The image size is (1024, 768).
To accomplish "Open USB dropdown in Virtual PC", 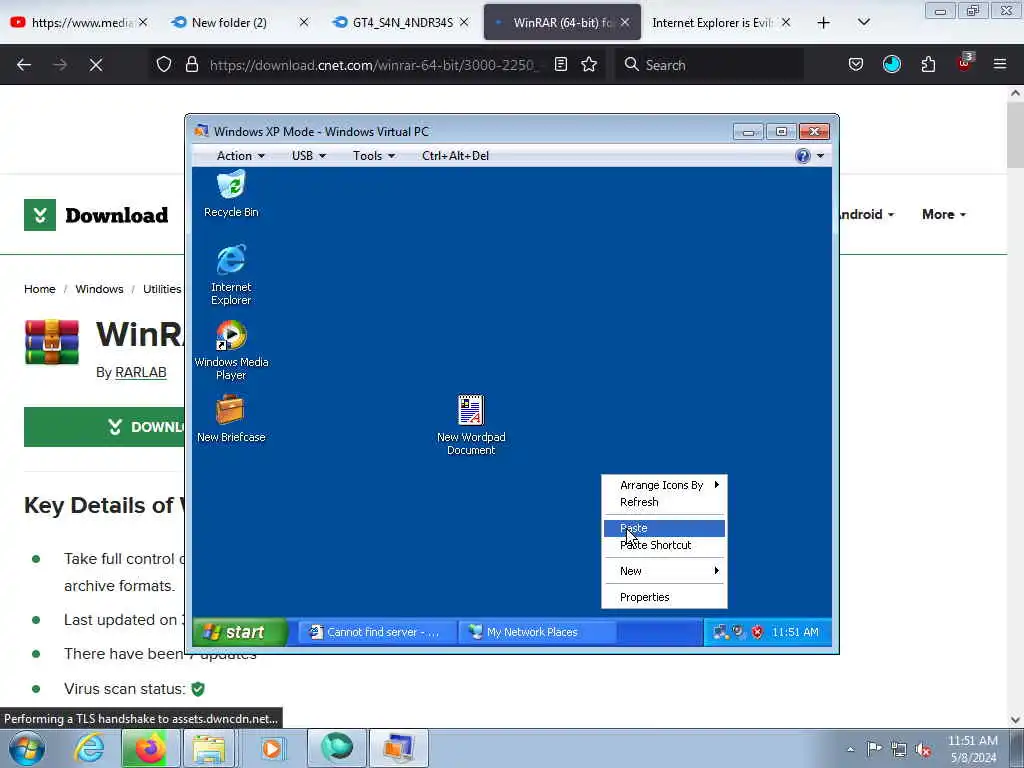I will click(308, 155).
